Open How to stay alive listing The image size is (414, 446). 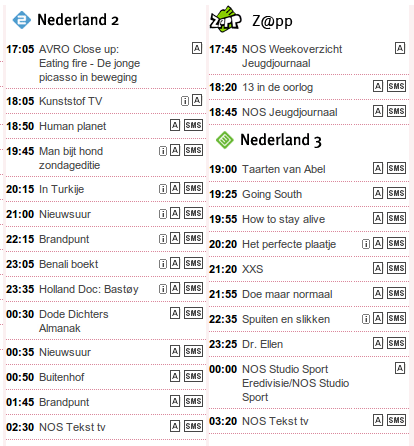tap(283, 219)
